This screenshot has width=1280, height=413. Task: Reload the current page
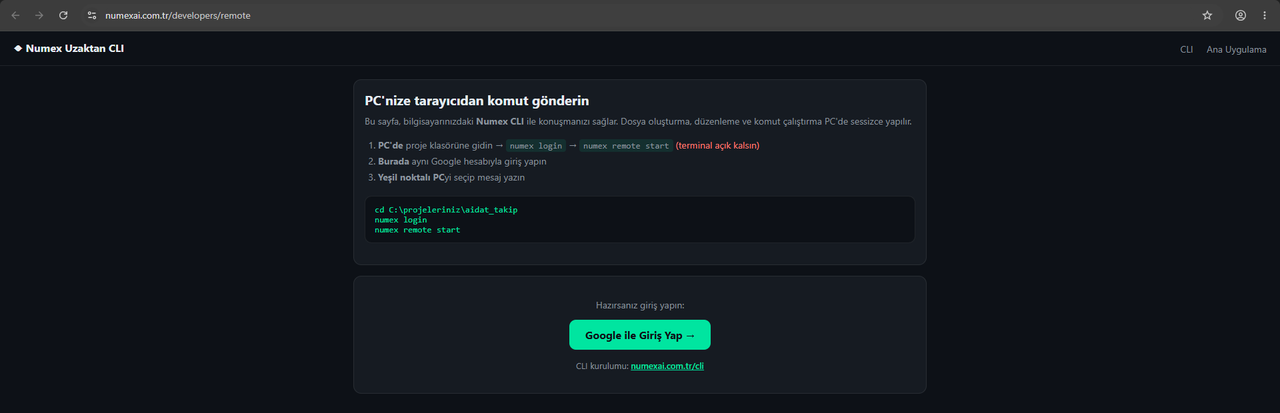point(64,15)
